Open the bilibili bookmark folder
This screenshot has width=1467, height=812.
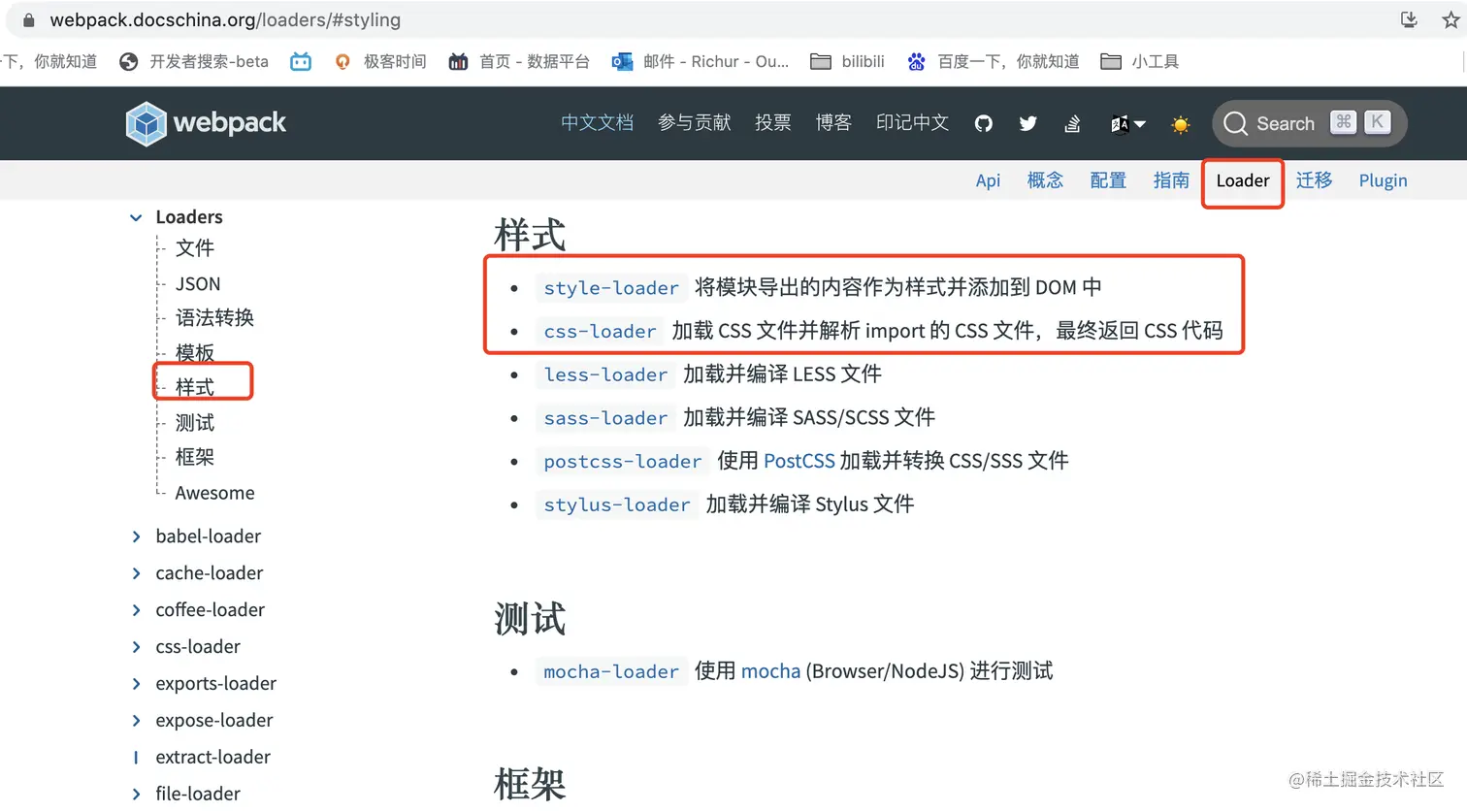point(847,61)
